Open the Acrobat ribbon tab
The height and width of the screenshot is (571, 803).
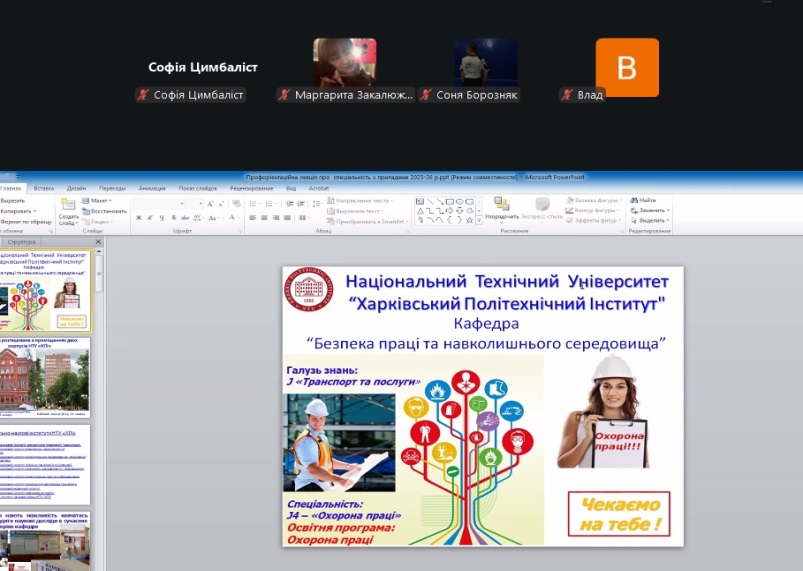click(319, 188)
